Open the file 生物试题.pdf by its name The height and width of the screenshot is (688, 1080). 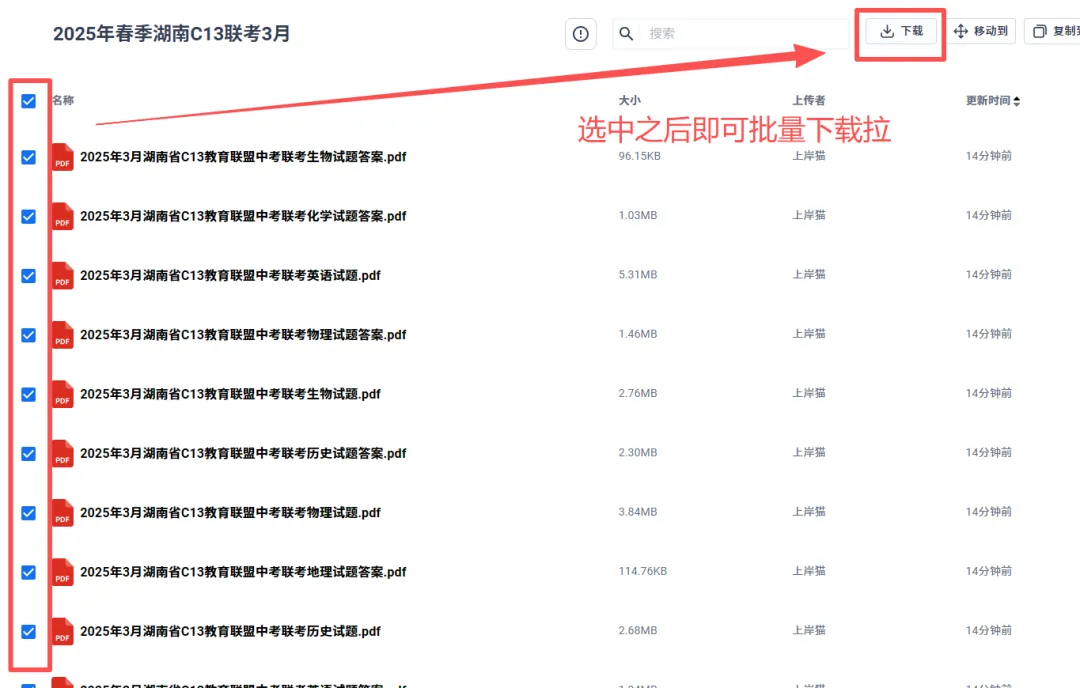pos(230,393)
